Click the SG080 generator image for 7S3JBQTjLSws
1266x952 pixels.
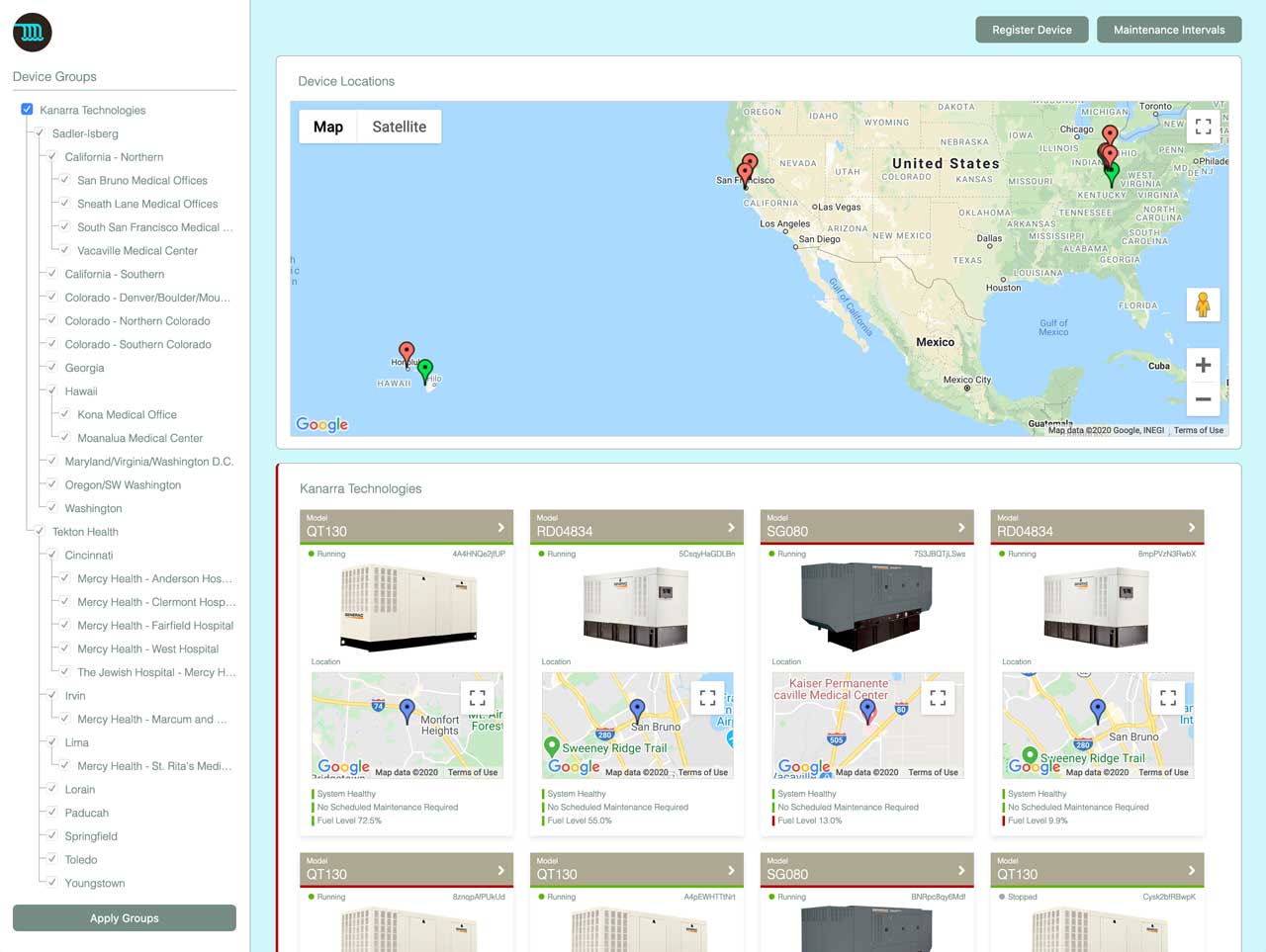[867, 605]
